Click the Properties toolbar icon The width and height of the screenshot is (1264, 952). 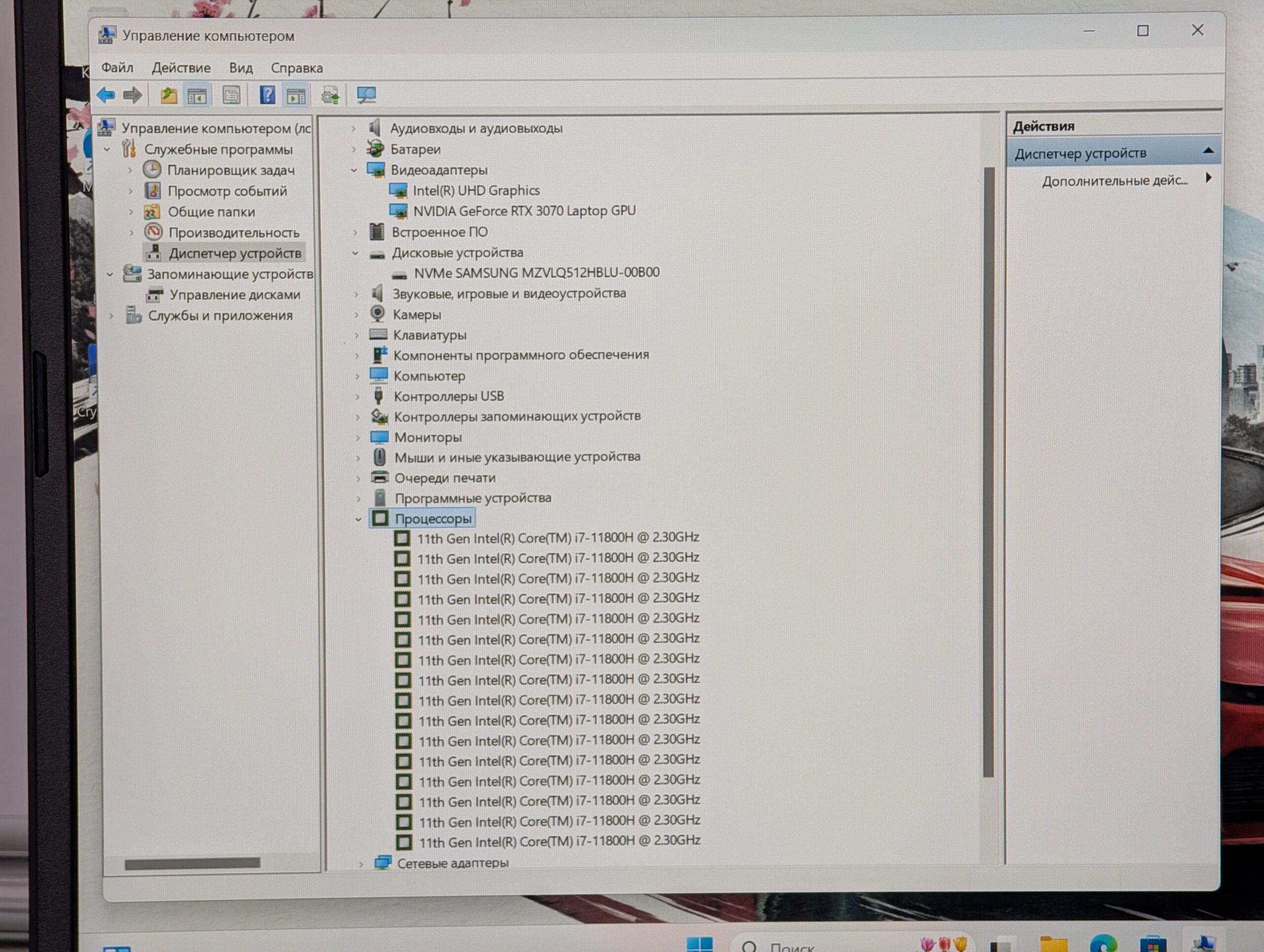(232, 95)
